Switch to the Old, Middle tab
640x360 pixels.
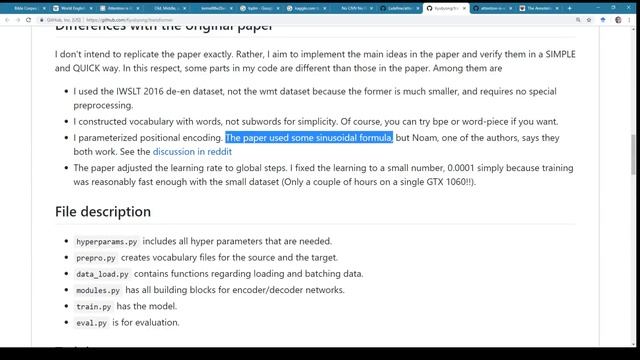[167, 8]
